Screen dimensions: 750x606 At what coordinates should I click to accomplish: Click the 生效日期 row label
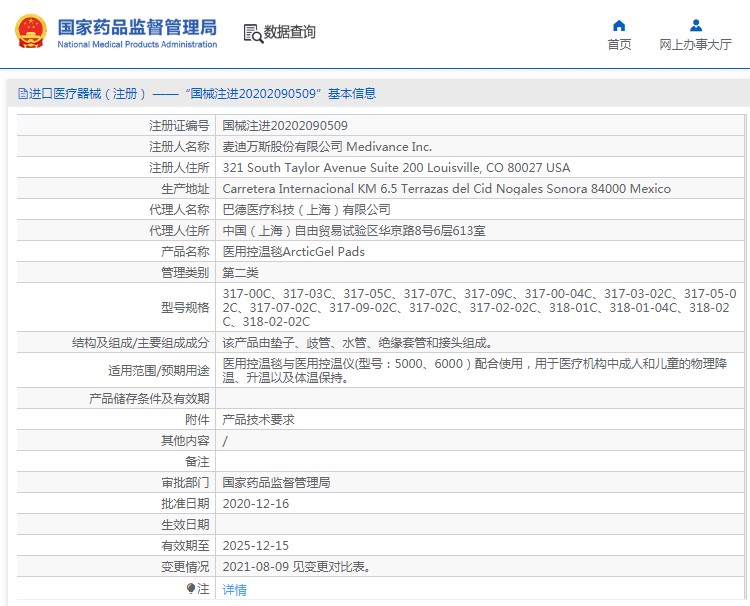pyautogui.click(x=185, y=525)
